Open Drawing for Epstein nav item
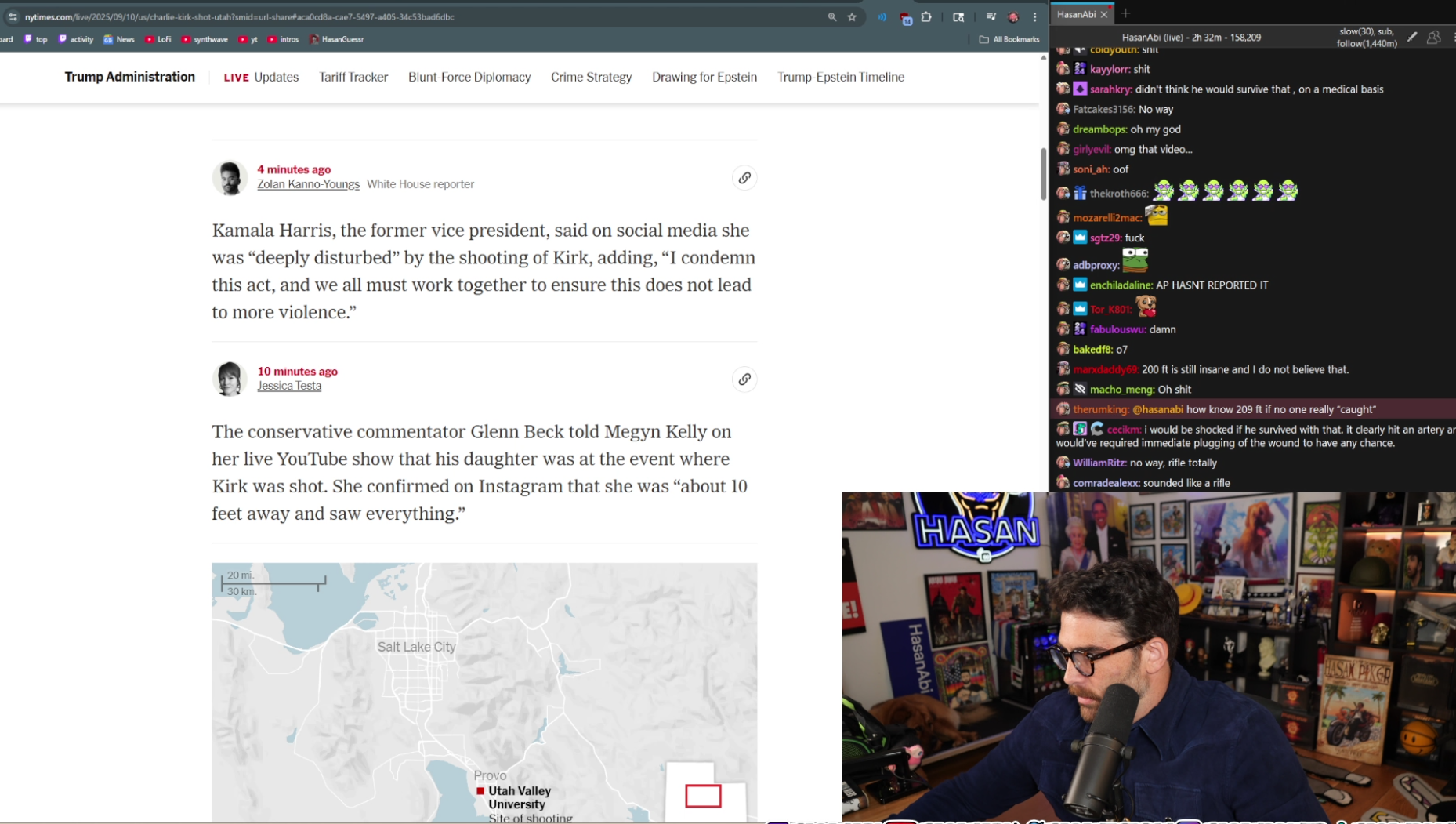This screenshot has width=1456, height=824. 704,77
